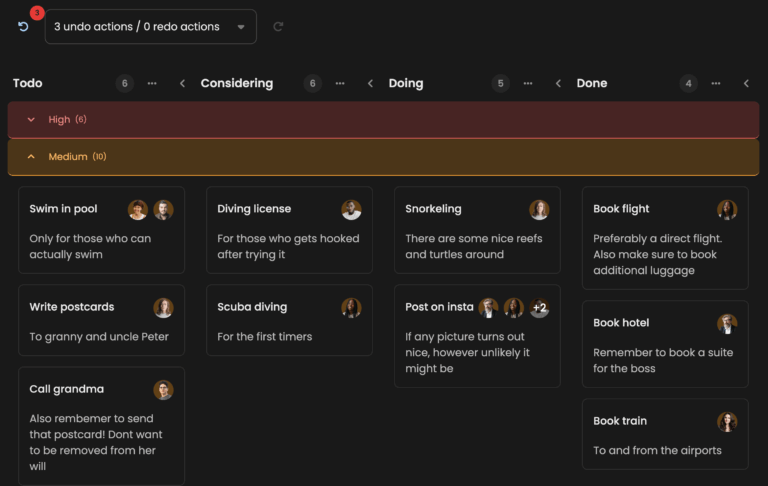Click 'For the first timers' description

pos(264,337)
